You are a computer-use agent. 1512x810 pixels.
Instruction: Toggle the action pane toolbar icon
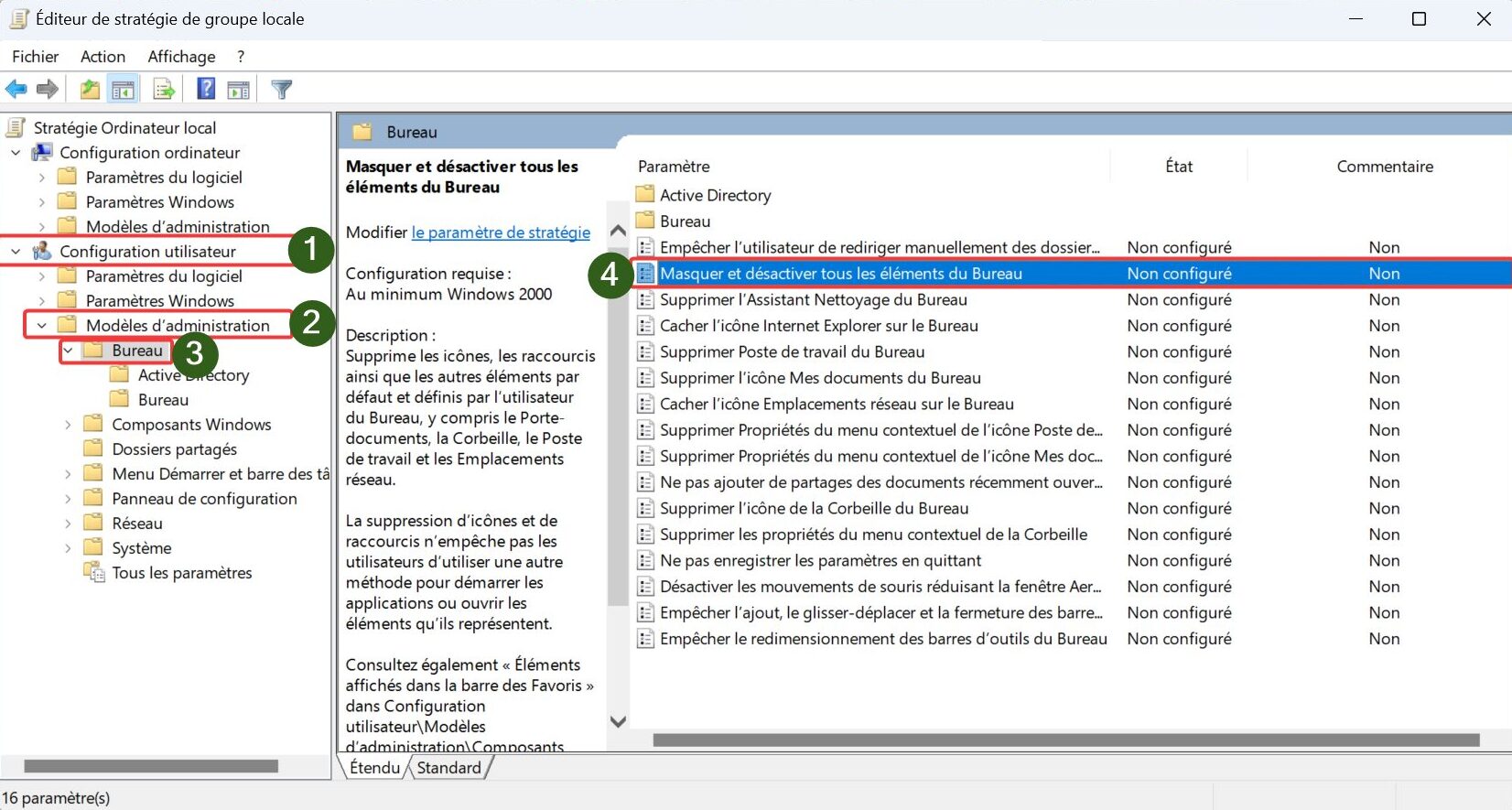[x=239, y=89]
